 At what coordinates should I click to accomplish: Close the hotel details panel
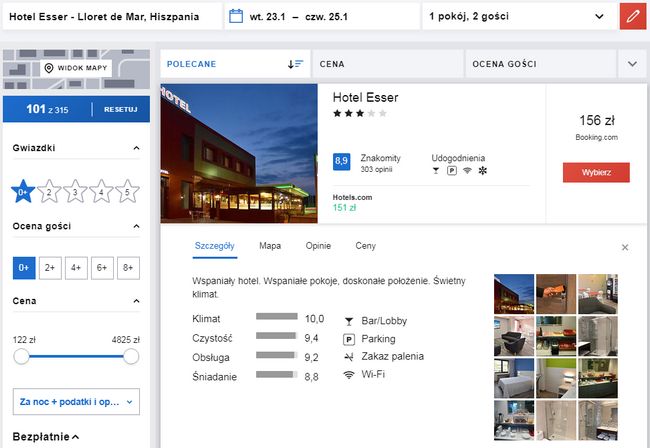tap(625, 247)
